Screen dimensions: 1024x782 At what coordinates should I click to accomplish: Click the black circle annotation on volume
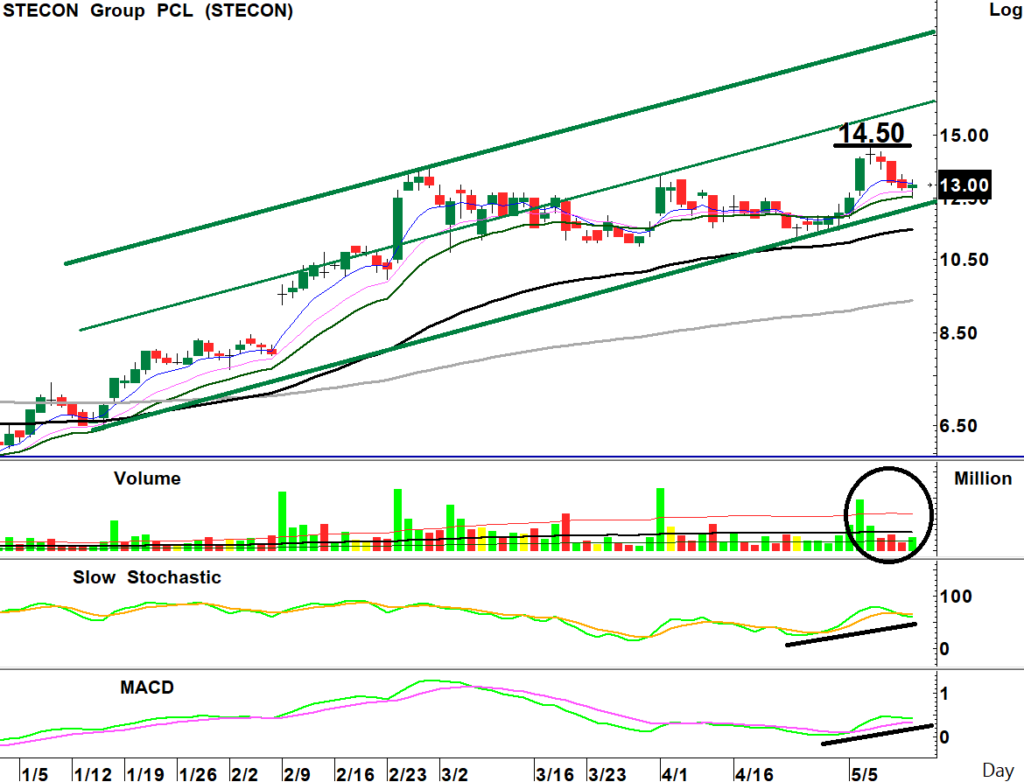pos(888,513)
